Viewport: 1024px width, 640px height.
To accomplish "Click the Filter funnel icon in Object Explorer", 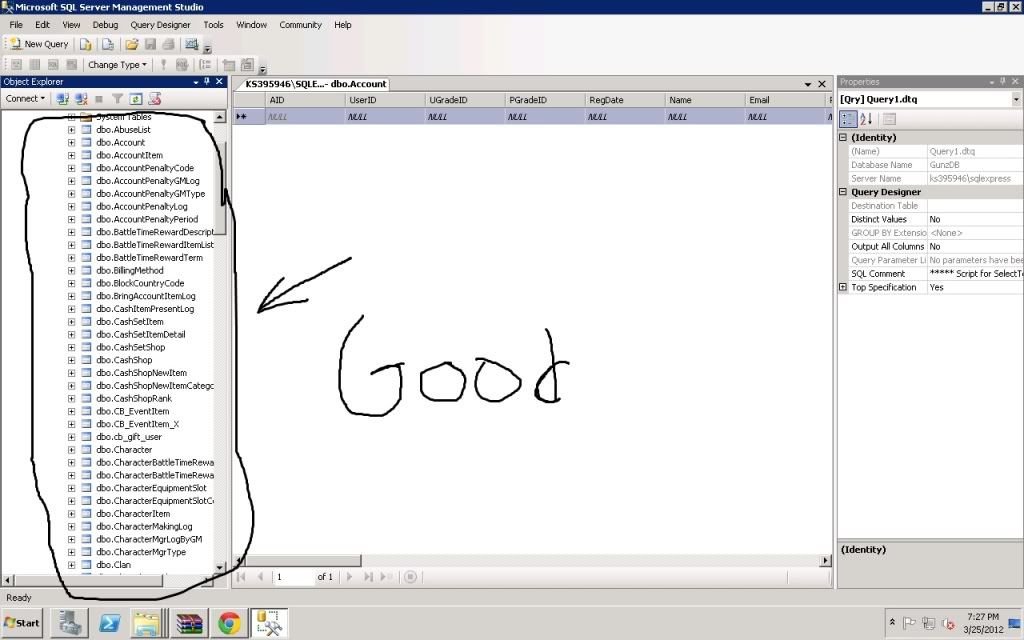I will click(117, 99).
